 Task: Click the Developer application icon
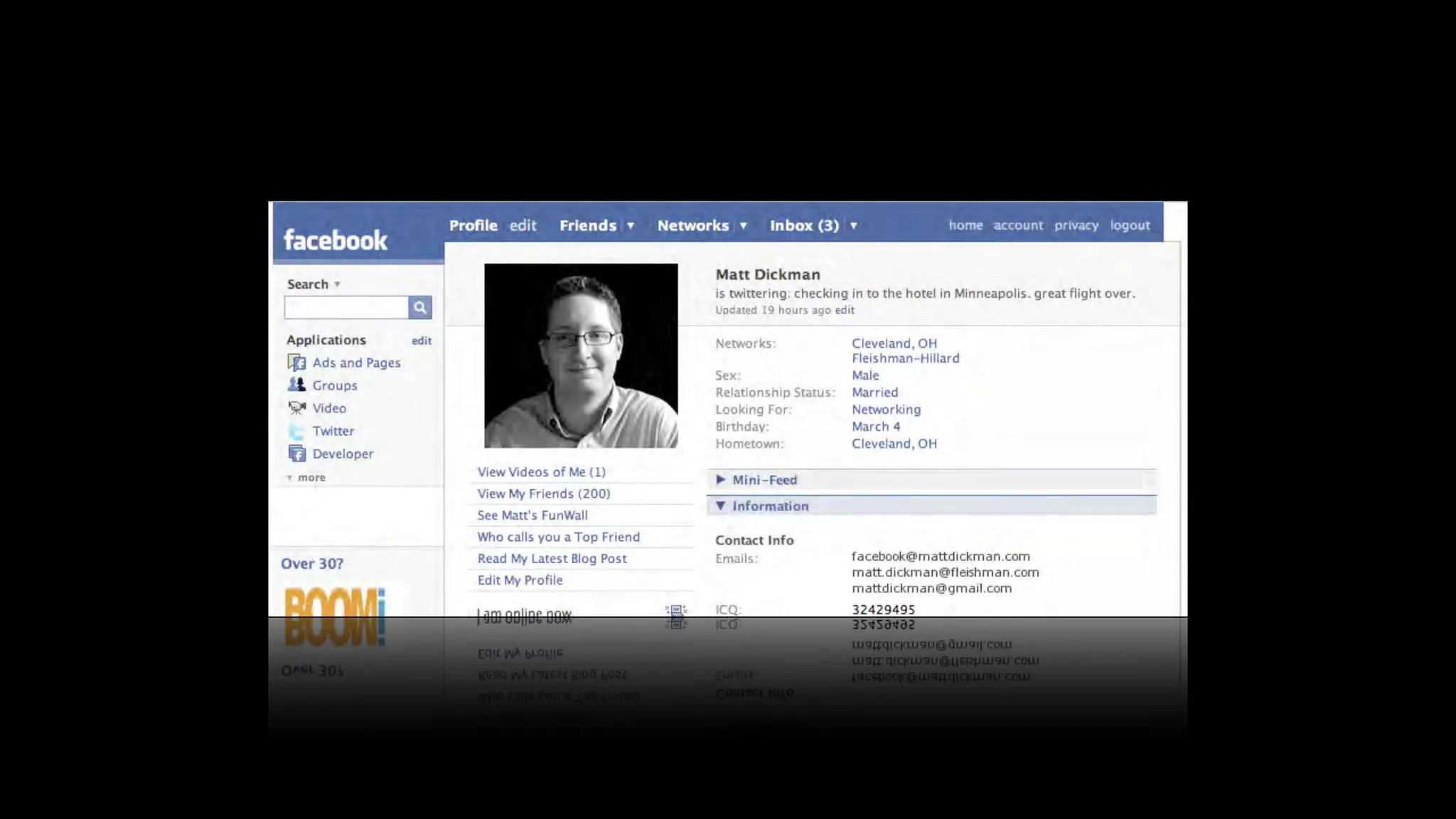point(296,454)
